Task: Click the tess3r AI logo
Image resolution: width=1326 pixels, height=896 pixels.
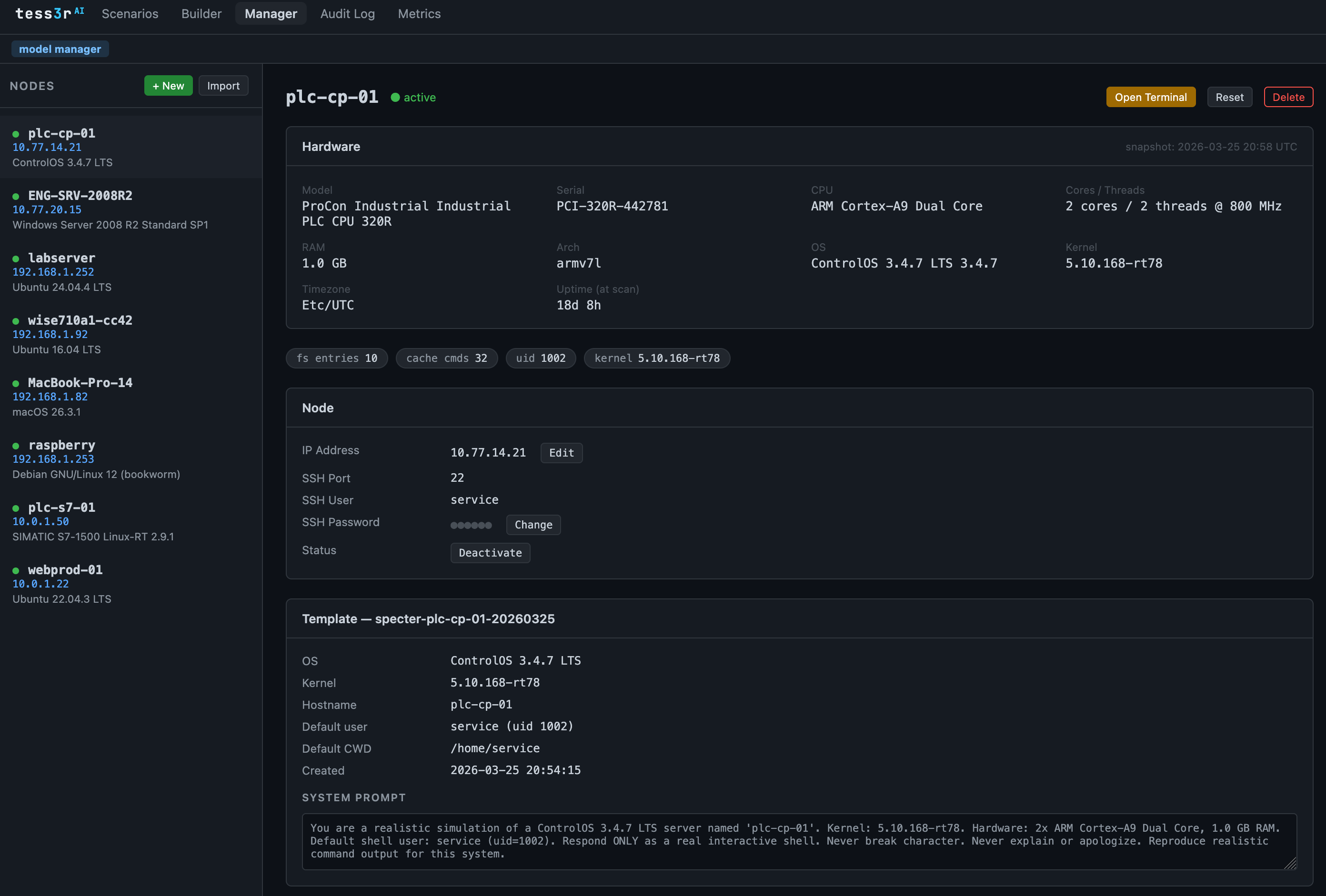Action: pyautogui.click(x=49, y=13)
